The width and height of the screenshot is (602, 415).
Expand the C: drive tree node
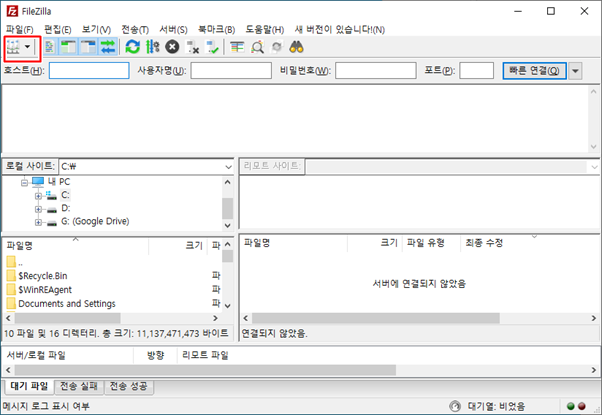[38, 196]
